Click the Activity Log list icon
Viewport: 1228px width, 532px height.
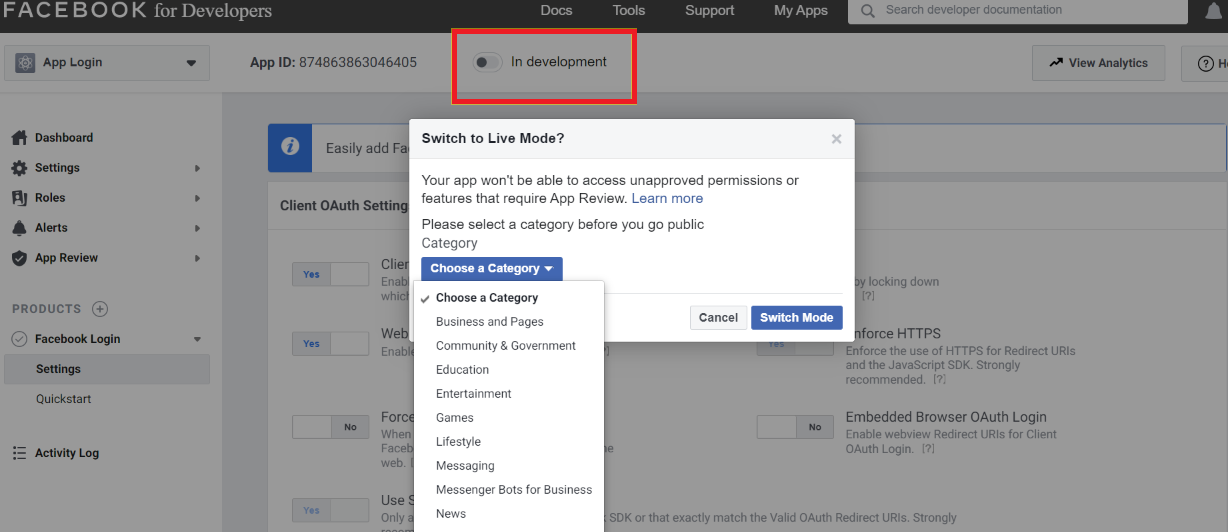point(19,453)
